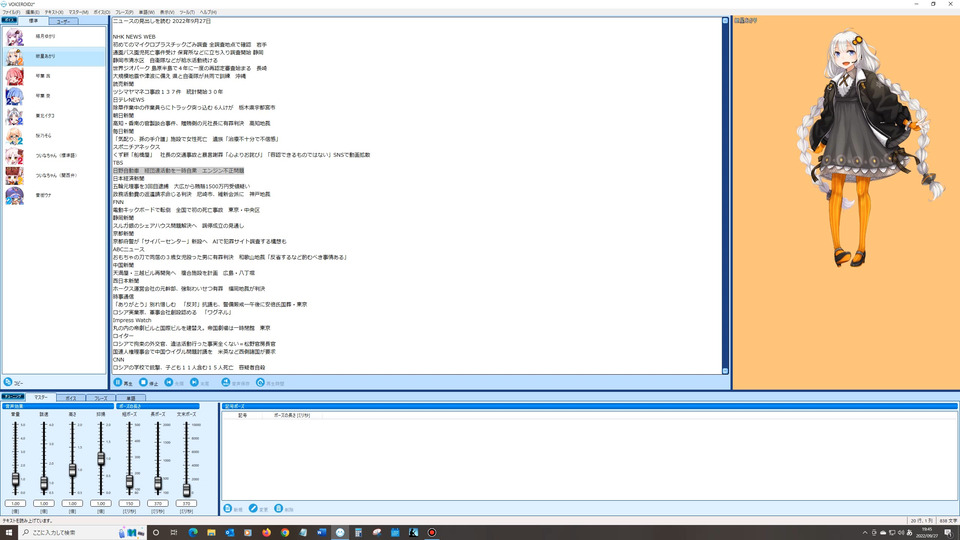Click the 新規 new pause symbol icon

tap(228, 509)
